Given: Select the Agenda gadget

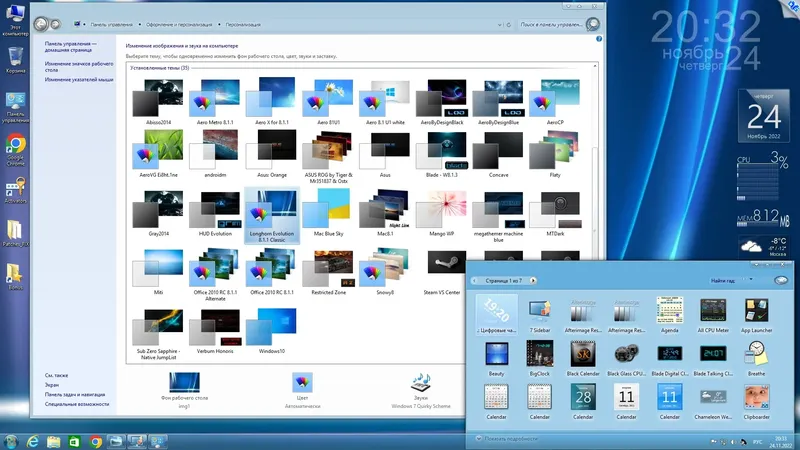Looking at the screenshot, I should [x=669, y=316].
